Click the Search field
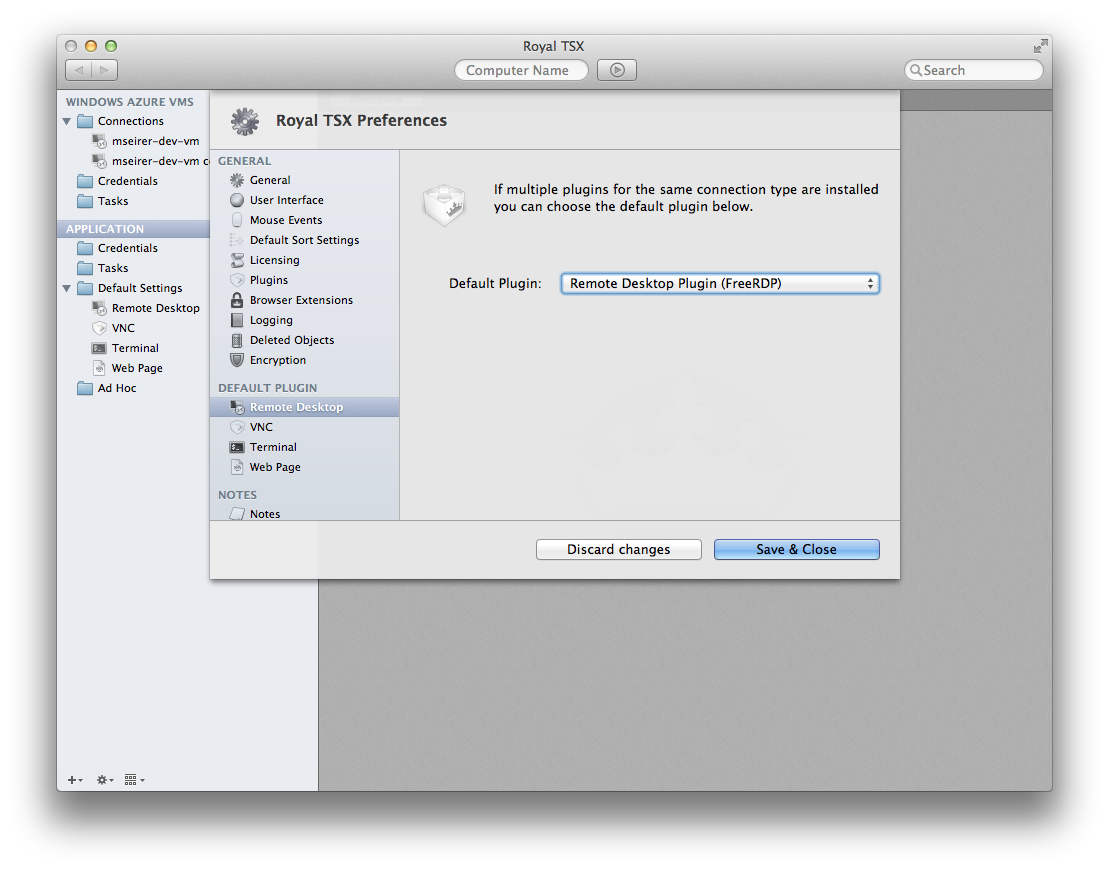The width and height of the screenshot is (1109, 870). click(x=973, y=70)
